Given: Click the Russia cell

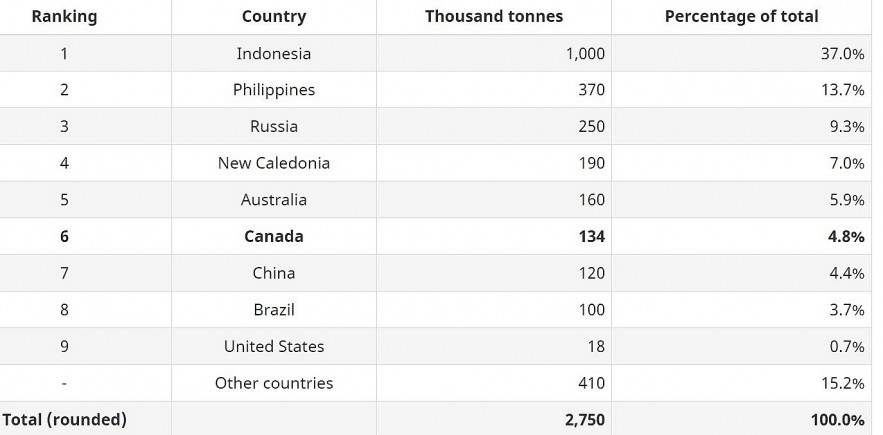Looking at the screenshot, I should [274, 126].
